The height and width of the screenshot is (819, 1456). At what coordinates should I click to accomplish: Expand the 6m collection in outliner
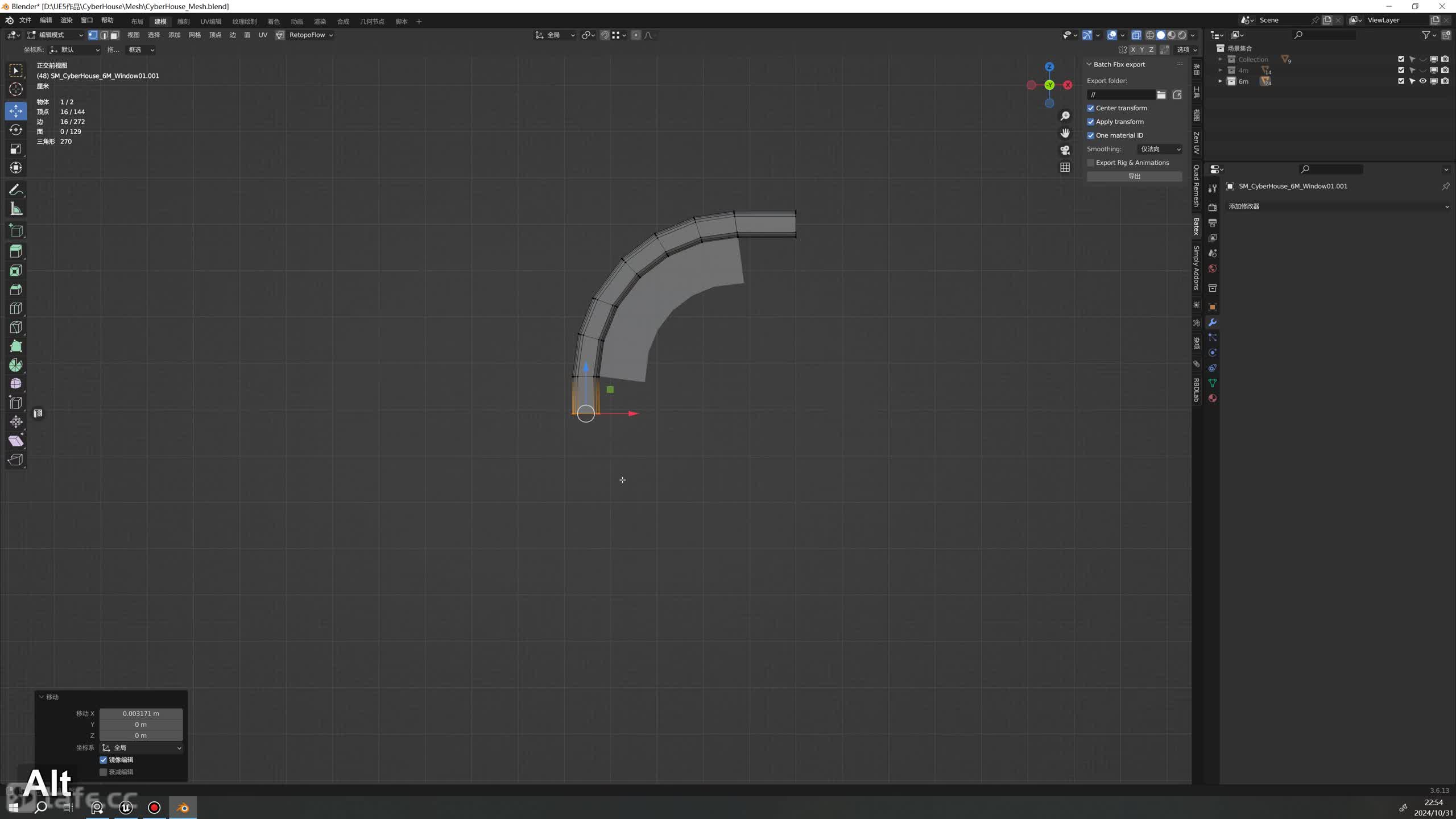(x=1220, y=81)
